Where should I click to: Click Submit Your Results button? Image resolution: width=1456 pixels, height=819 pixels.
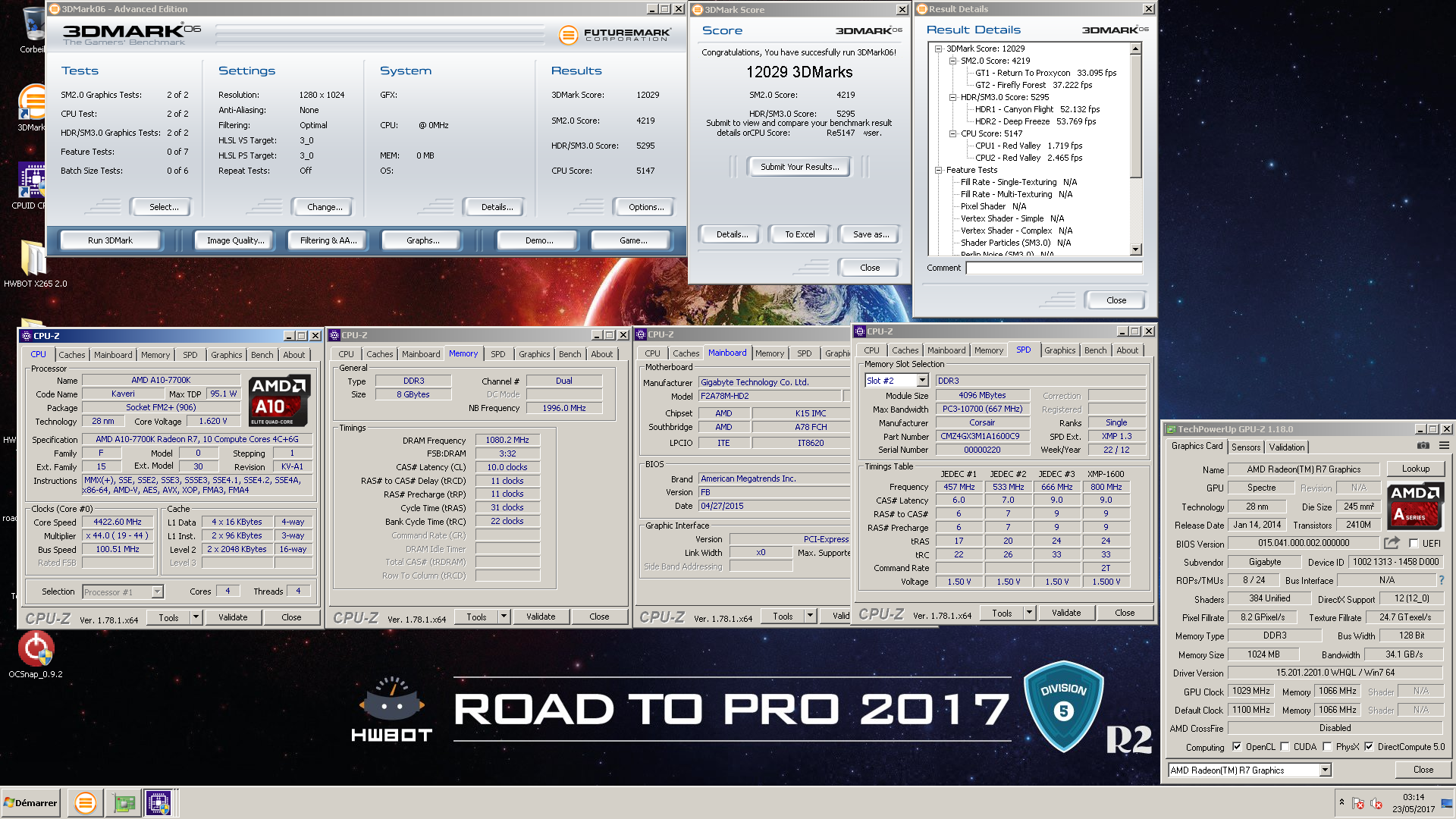pos(799,167)
